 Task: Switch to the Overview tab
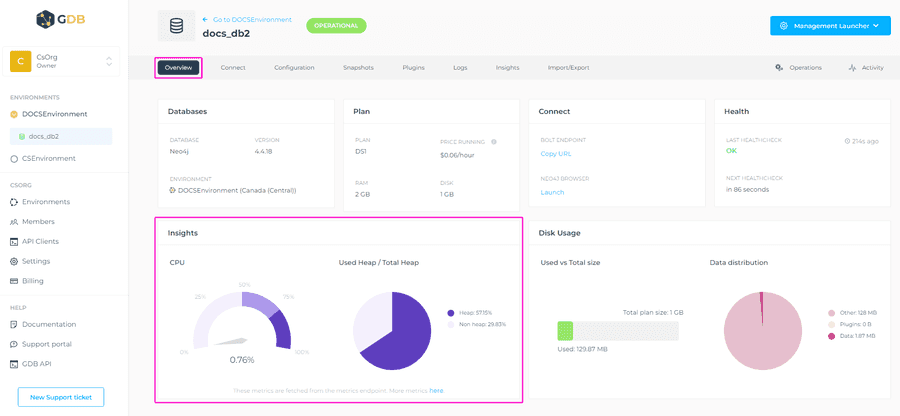(x=179, y=68)
